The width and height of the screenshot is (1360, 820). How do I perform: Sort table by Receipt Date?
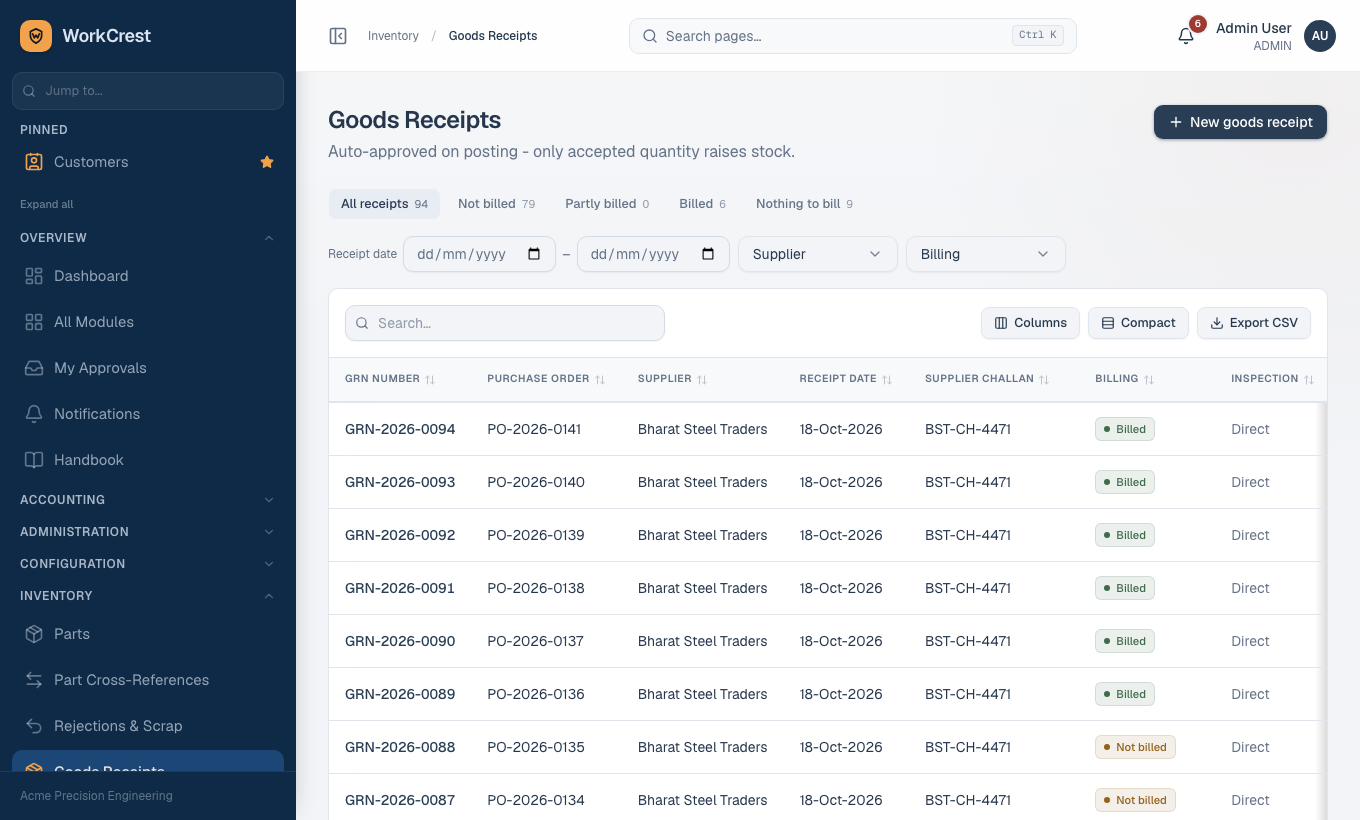[846, 379]
